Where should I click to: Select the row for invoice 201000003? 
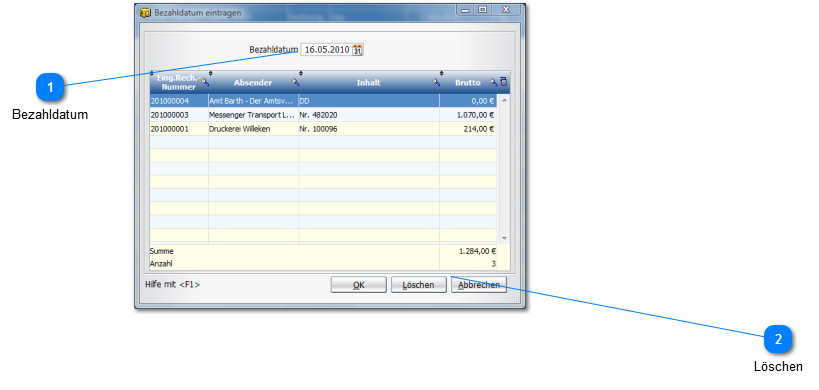point(323,115)
